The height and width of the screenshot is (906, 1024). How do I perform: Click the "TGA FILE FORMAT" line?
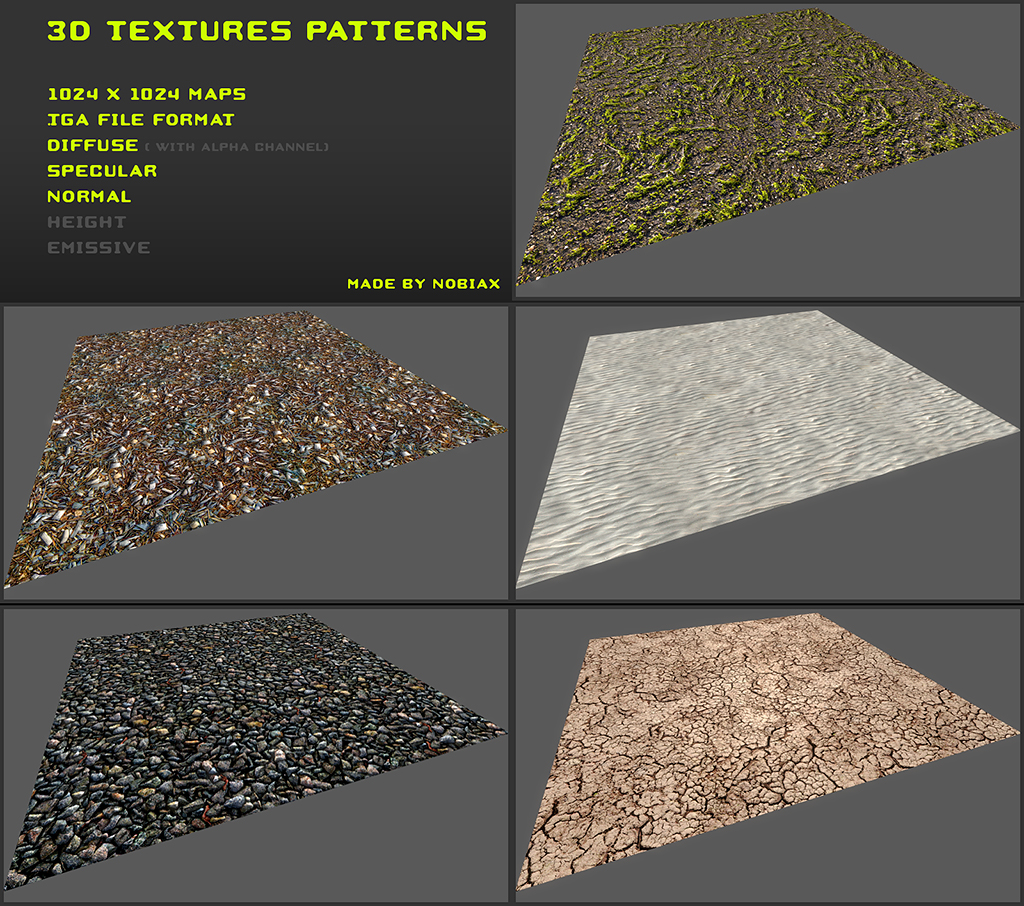[141, 120]
